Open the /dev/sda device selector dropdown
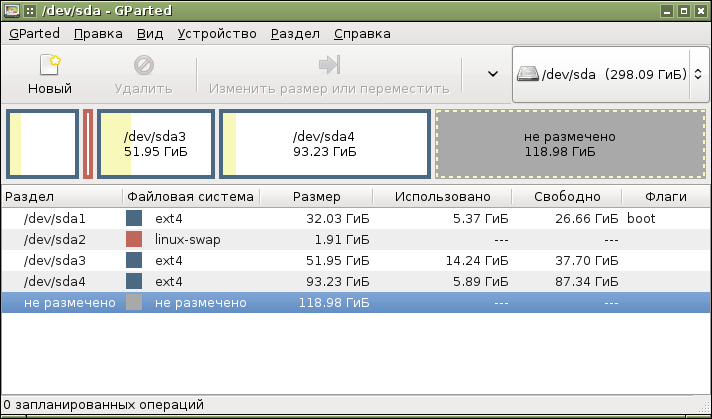This screenshot has width=712, height=419. coord(610,74)
